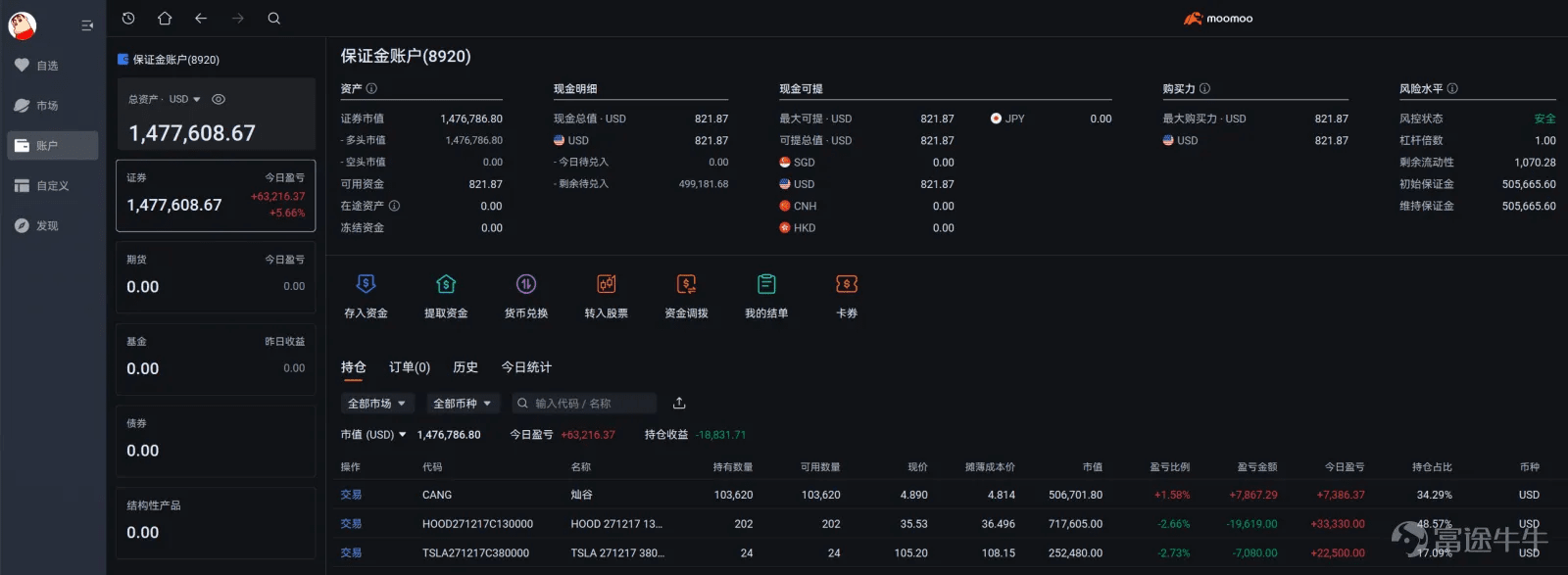This screenshot has height=575, width=1568.
Task: Open the 总资产 USD currency dropdown
Action: (184, 99)
